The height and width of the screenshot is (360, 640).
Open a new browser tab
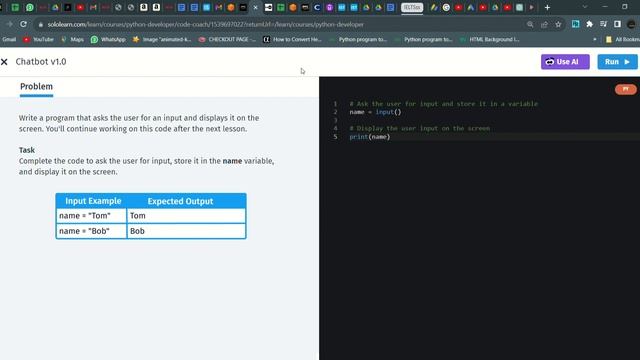pyautogui.click(x=547, y=7)
